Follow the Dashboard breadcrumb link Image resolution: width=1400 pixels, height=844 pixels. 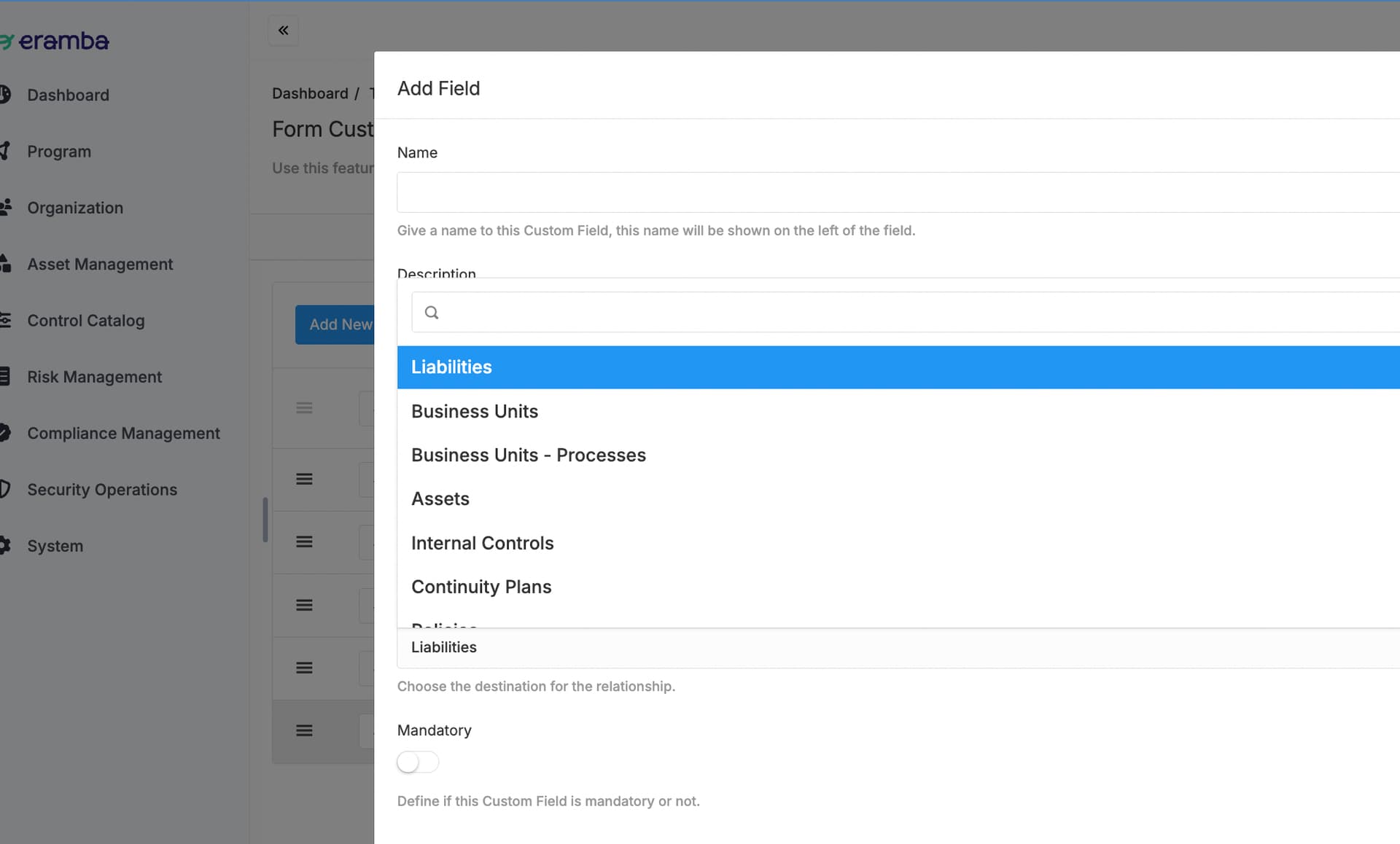[310, 93]
